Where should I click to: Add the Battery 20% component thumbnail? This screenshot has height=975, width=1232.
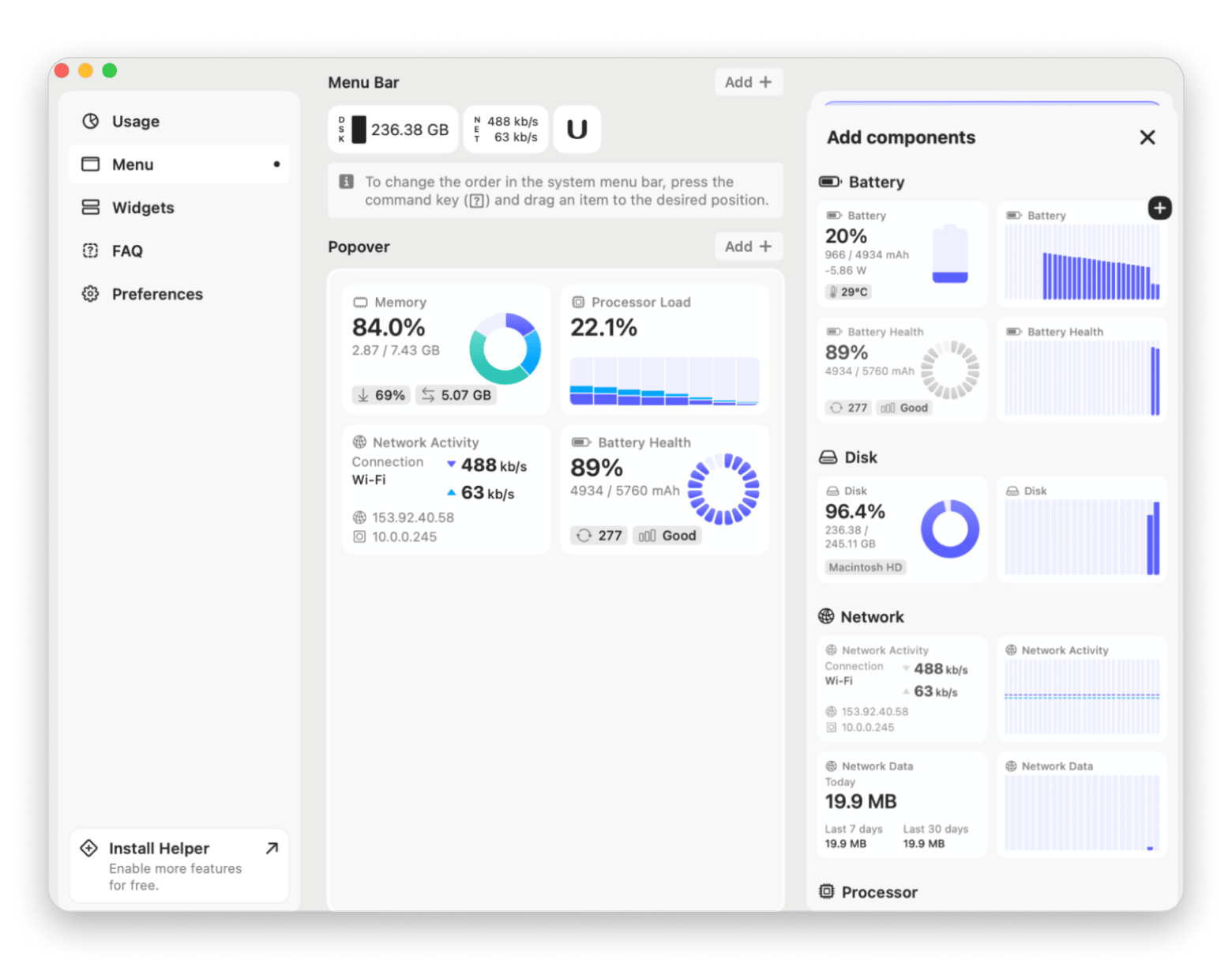(x=902, y=254)
